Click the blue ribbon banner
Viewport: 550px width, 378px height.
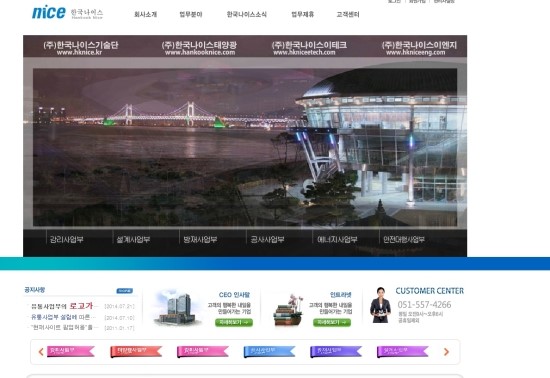269,351
